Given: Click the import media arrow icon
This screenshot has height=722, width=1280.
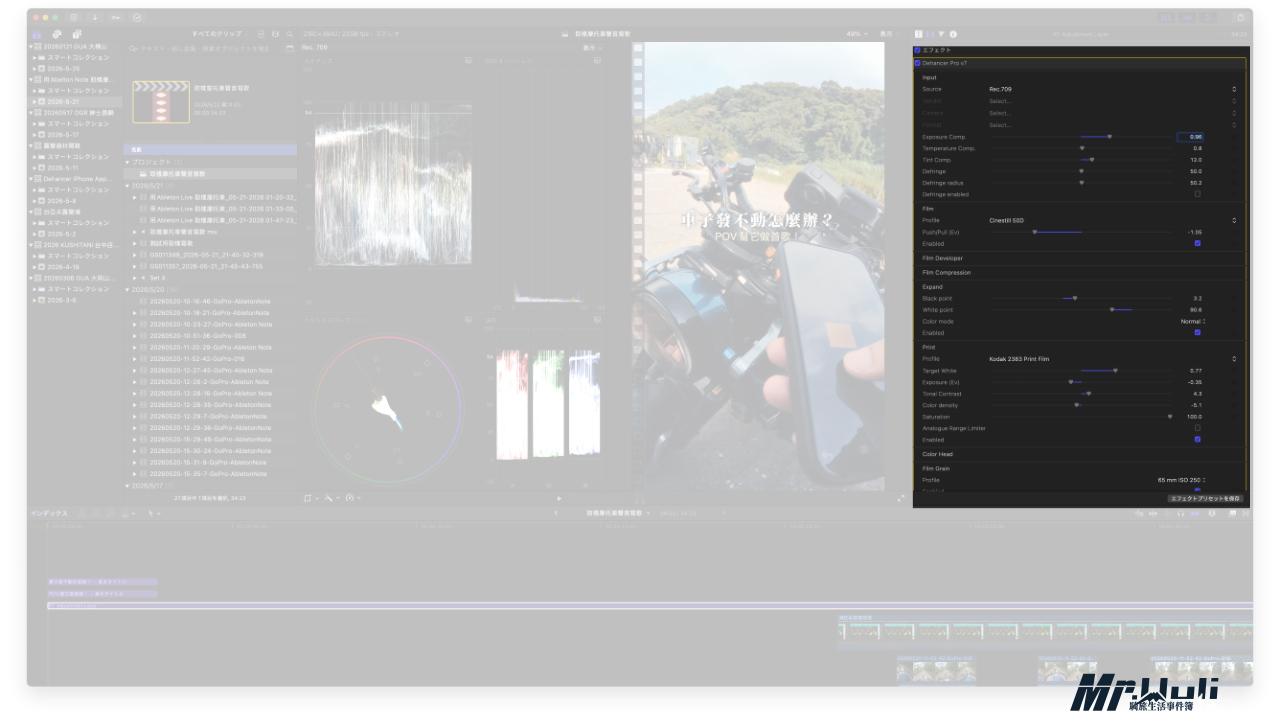Looking at the screenshot, I should tap(94, 18).
